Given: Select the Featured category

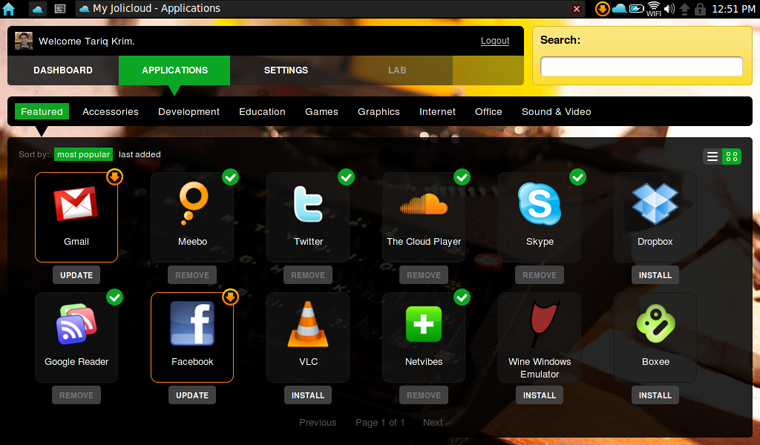Looking at the screenshot, I should pos(42,111).
